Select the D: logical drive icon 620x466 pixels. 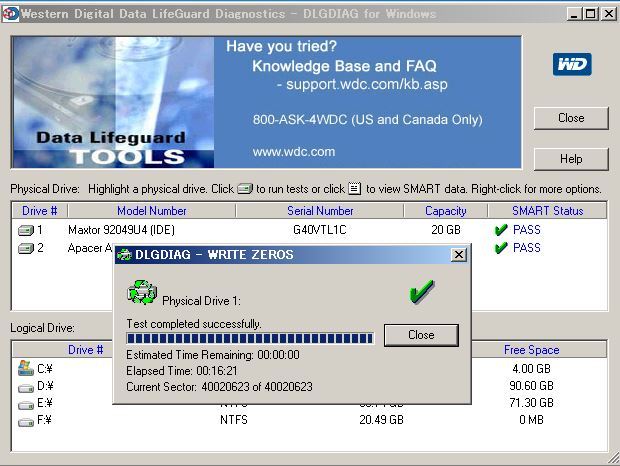click(x=26, y=388)
